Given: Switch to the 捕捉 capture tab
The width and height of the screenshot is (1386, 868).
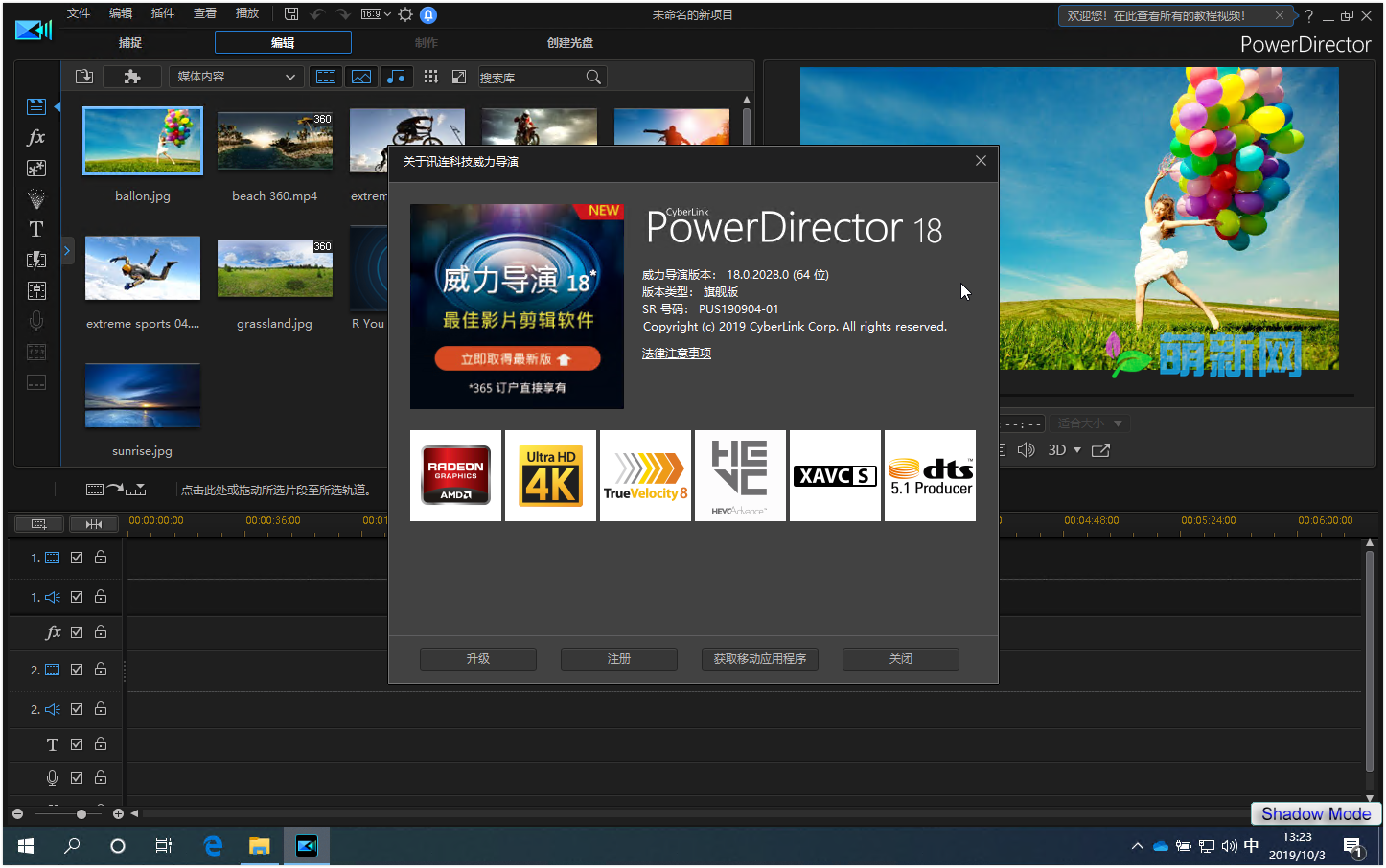Looking at the screenshot, I should tap(130, 43).
